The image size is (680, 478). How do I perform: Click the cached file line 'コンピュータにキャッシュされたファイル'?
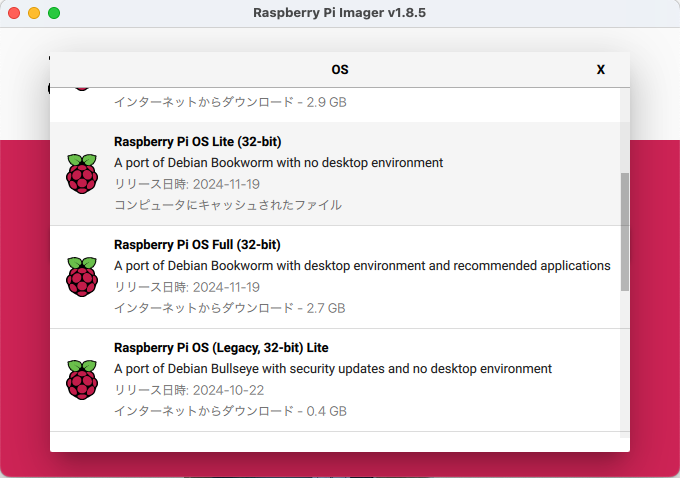pos(228,204)
